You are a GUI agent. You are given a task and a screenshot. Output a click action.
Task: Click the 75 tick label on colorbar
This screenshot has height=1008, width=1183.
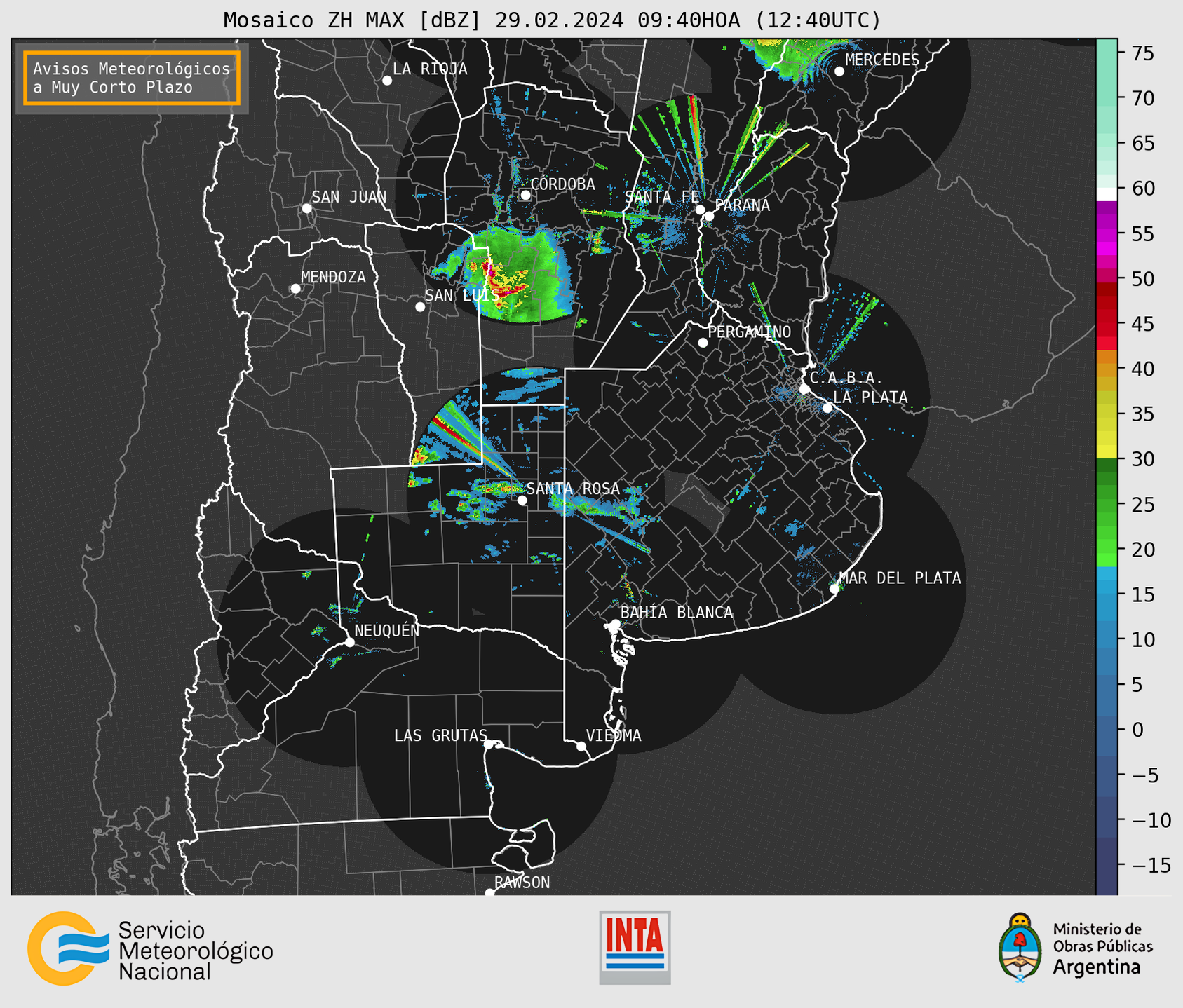pos(1143,53)
